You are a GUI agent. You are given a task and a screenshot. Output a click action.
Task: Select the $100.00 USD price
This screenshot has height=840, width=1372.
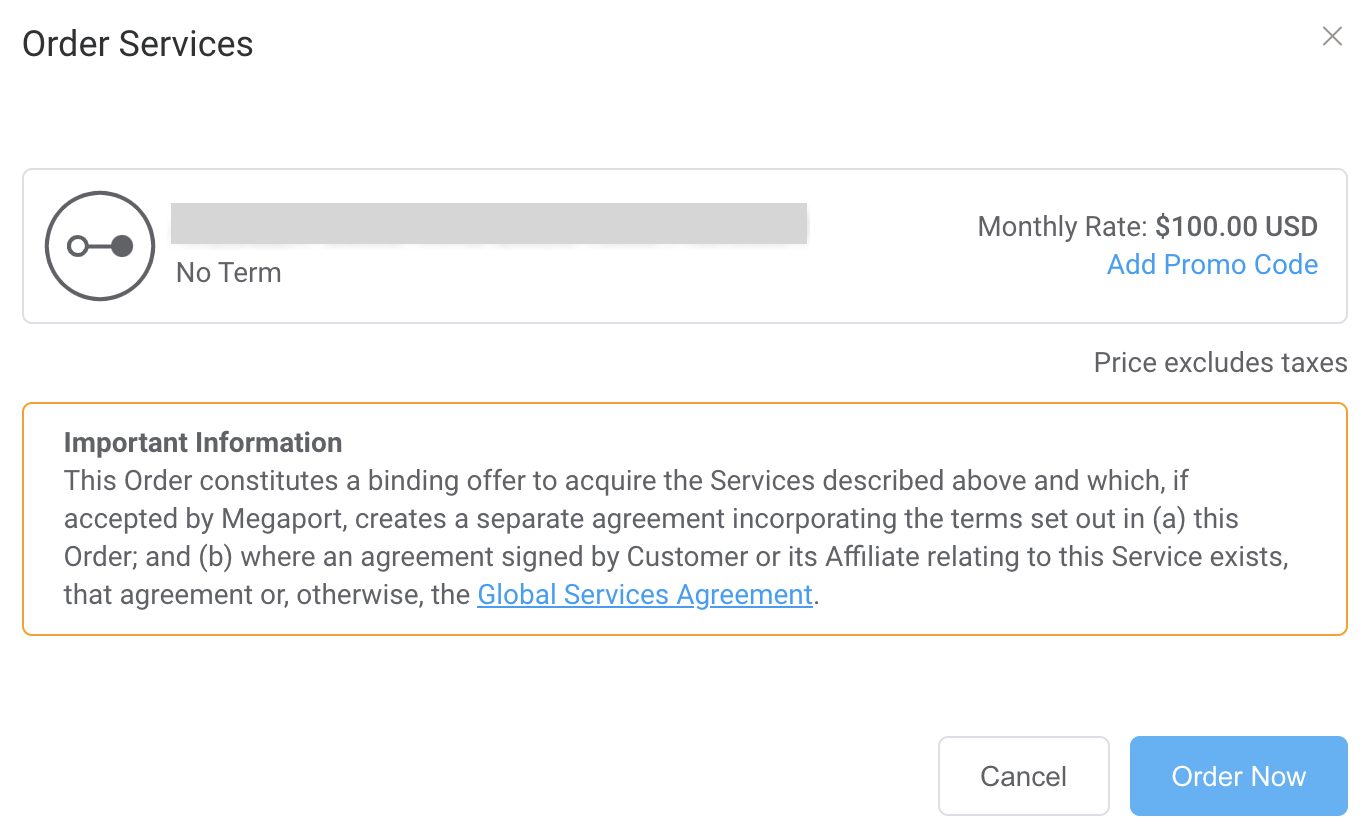click(1236, 227)
